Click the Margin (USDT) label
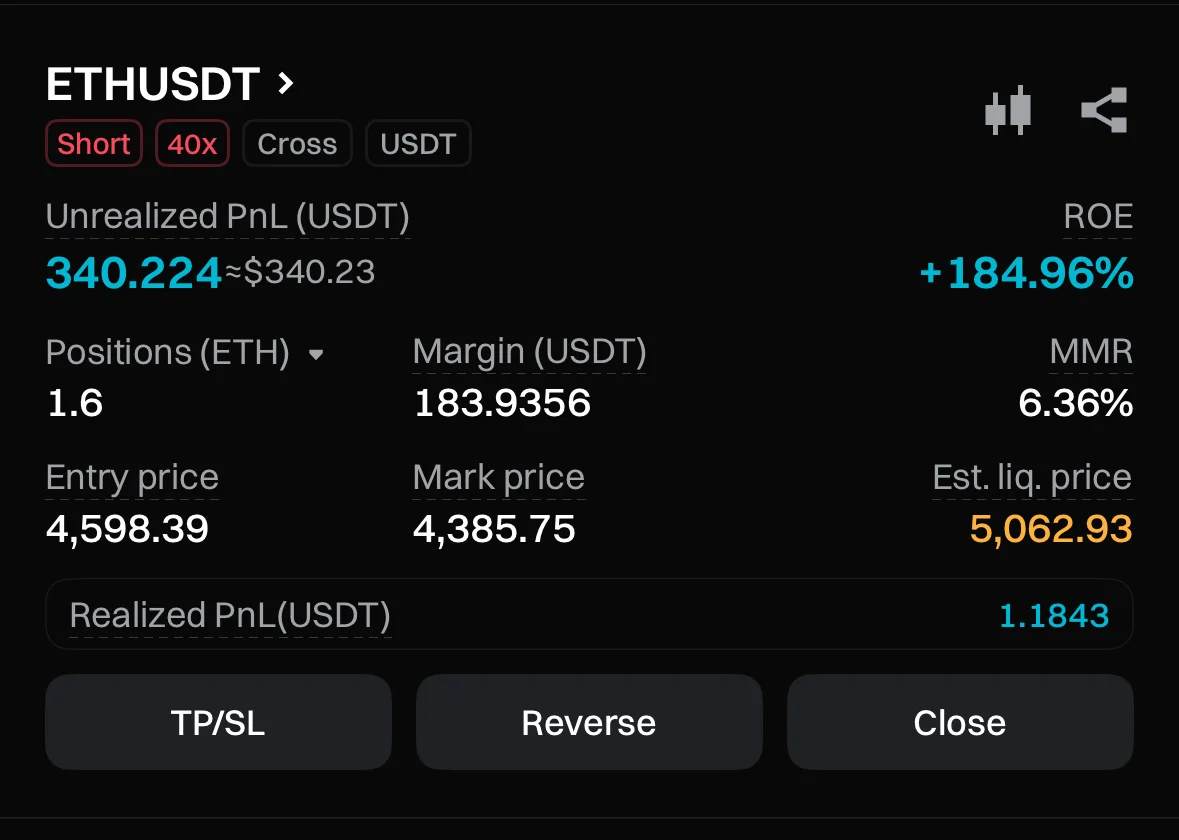 (529, 352)
